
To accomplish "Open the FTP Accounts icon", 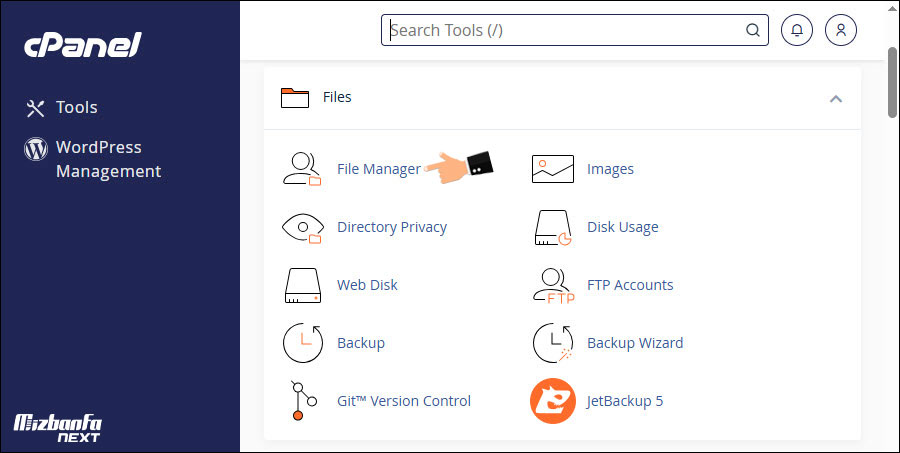I will 552,285.
